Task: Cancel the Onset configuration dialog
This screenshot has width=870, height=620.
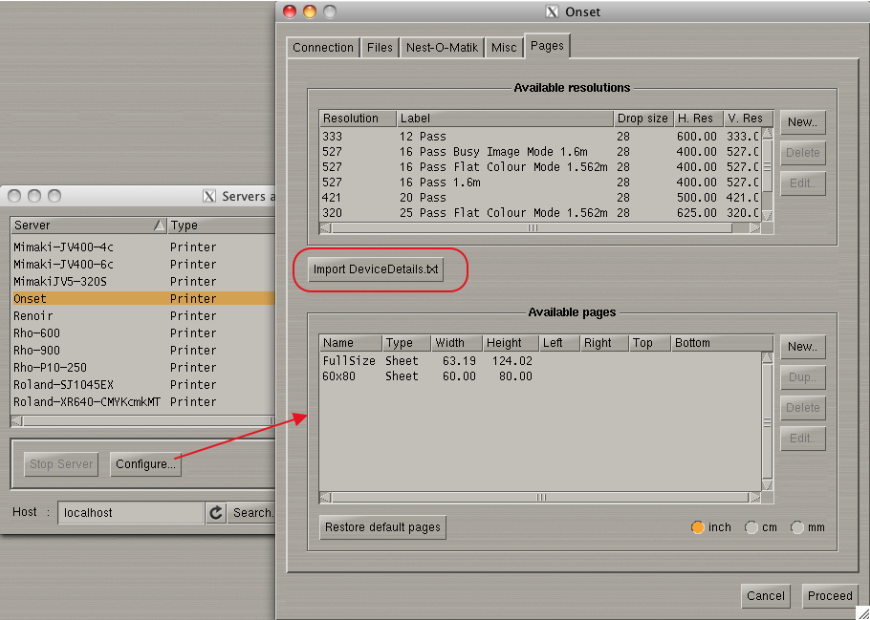Action: click(x=765, y=596)
